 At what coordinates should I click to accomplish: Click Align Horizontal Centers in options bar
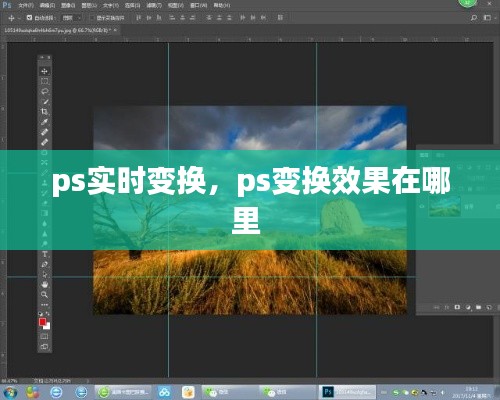[x=182, y=18]
